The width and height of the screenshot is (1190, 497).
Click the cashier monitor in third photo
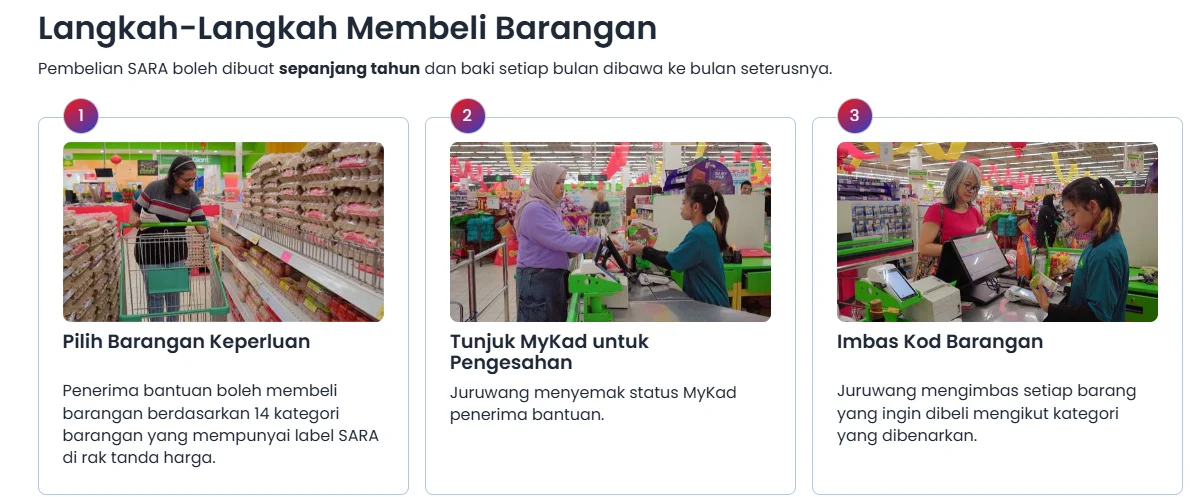pos(978,256)
